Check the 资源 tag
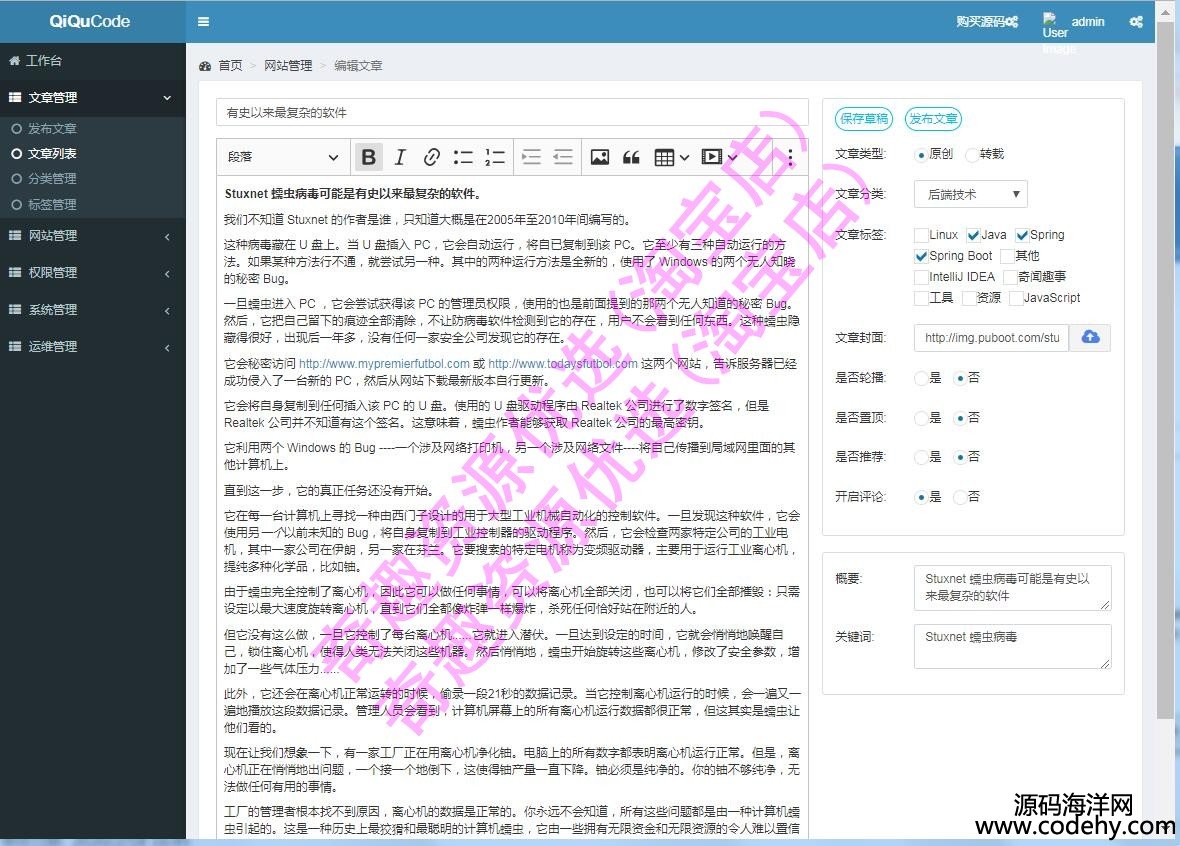The image size is (1180, 846). 969,298
